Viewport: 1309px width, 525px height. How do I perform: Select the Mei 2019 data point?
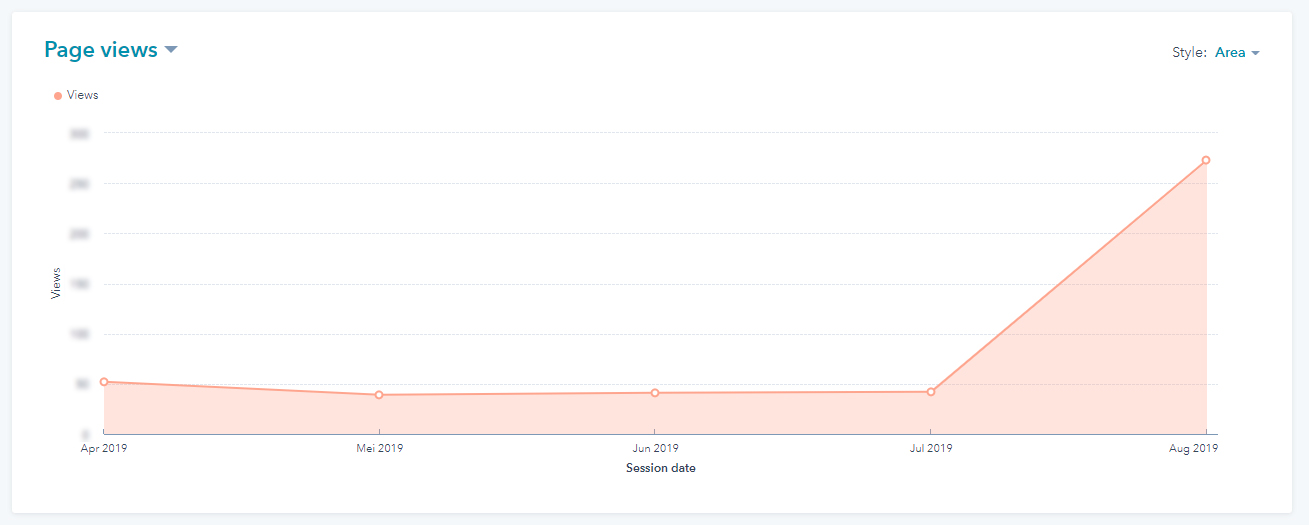tap(379, 395)
